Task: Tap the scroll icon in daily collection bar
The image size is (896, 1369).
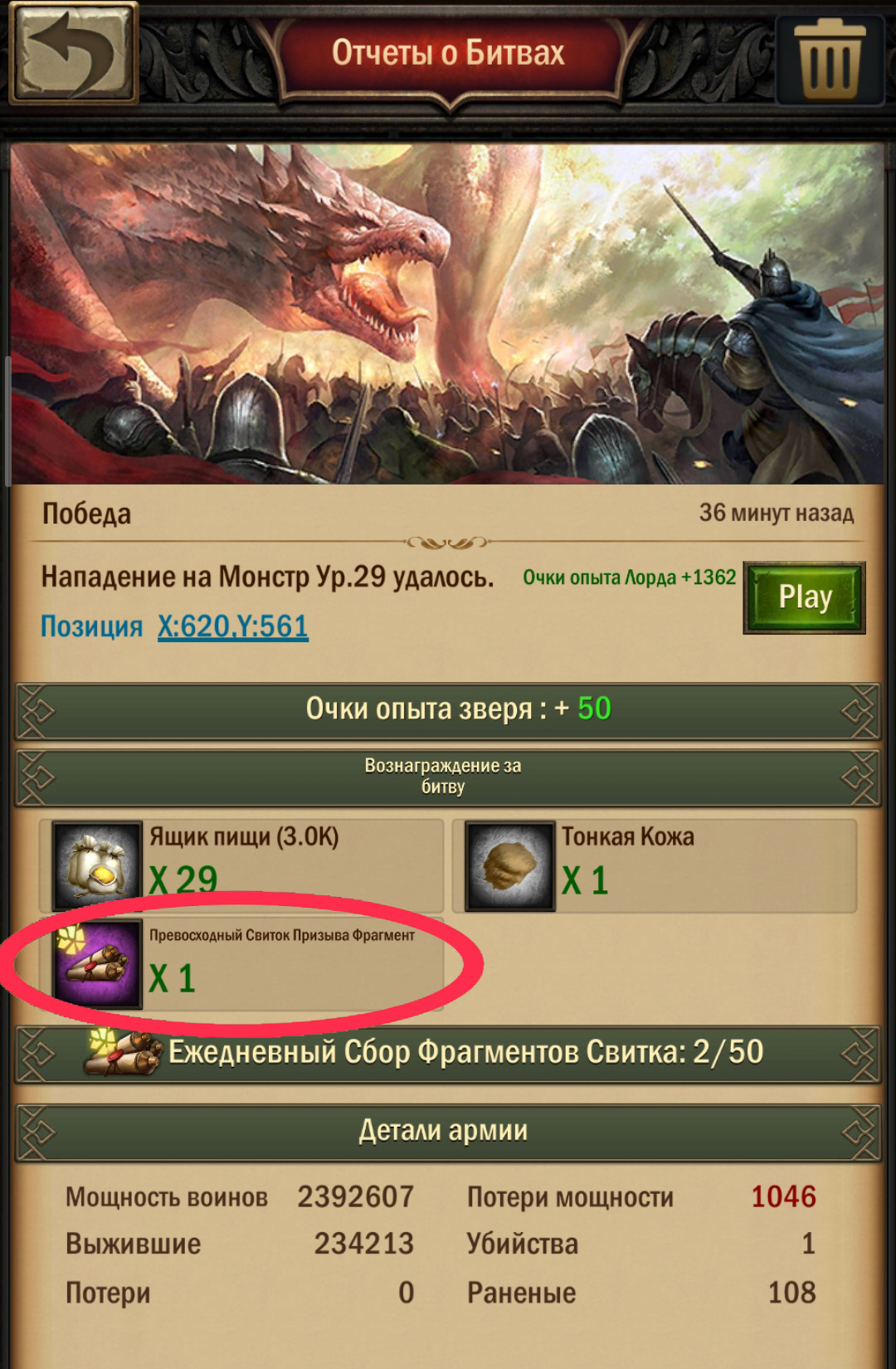Action: [x=123, y=1052]
